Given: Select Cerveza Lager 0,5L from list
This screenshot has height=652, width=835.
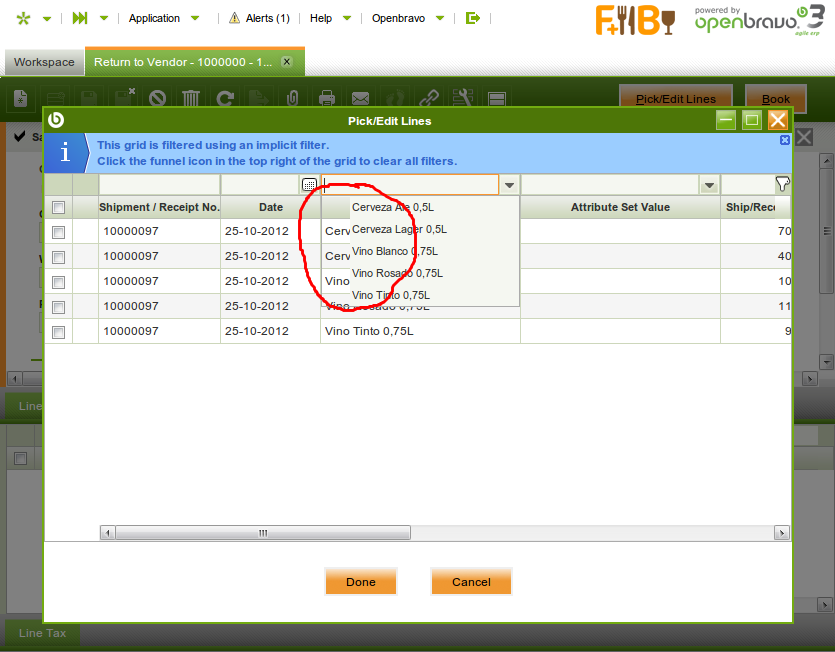Looking at the screenshot, I should point(420,229).
